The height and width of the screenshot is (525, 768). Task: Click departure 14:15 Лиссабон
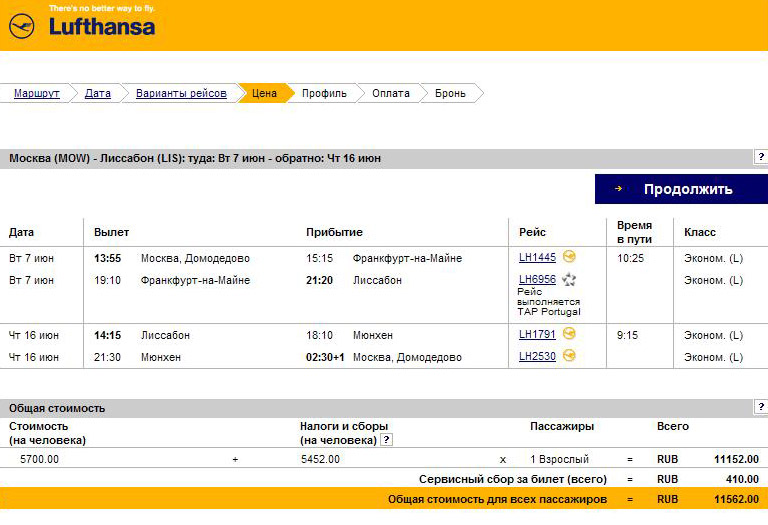pyautogui.click(x=142, y=335)
